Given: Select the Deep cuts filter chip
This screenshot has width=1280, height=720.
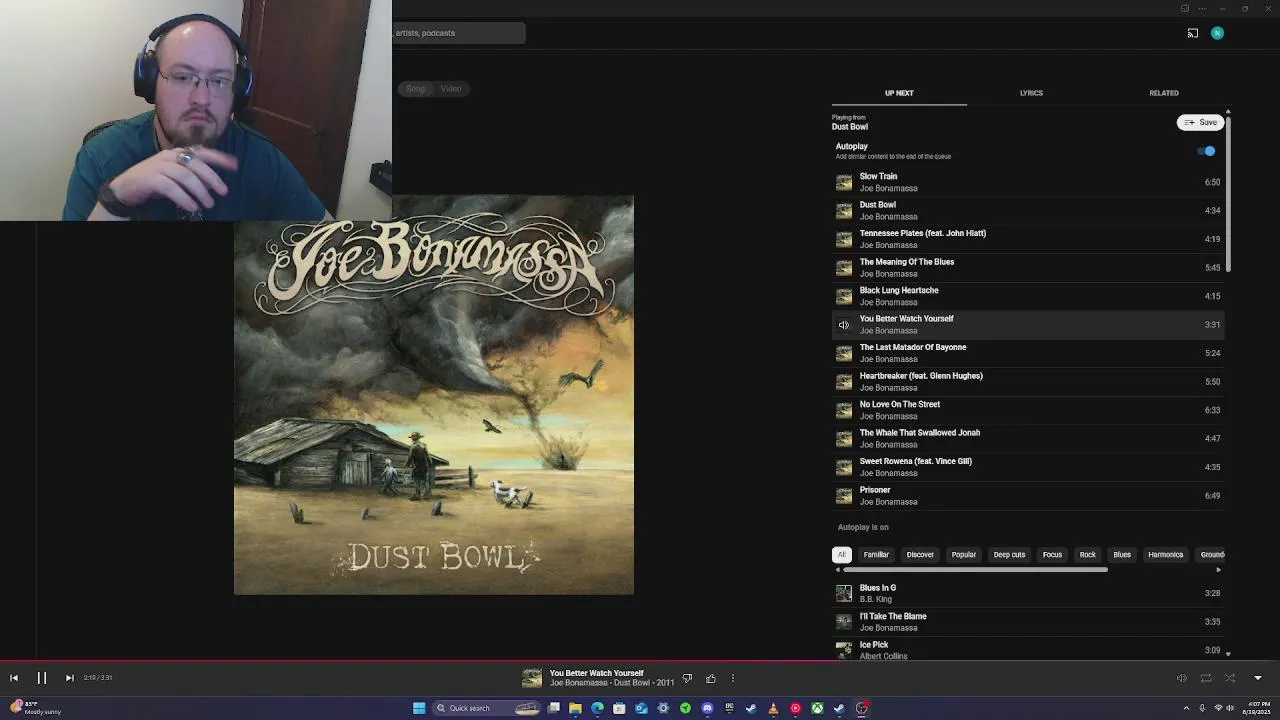Looking at the screenshot, I should click(x=1009, y=555).
